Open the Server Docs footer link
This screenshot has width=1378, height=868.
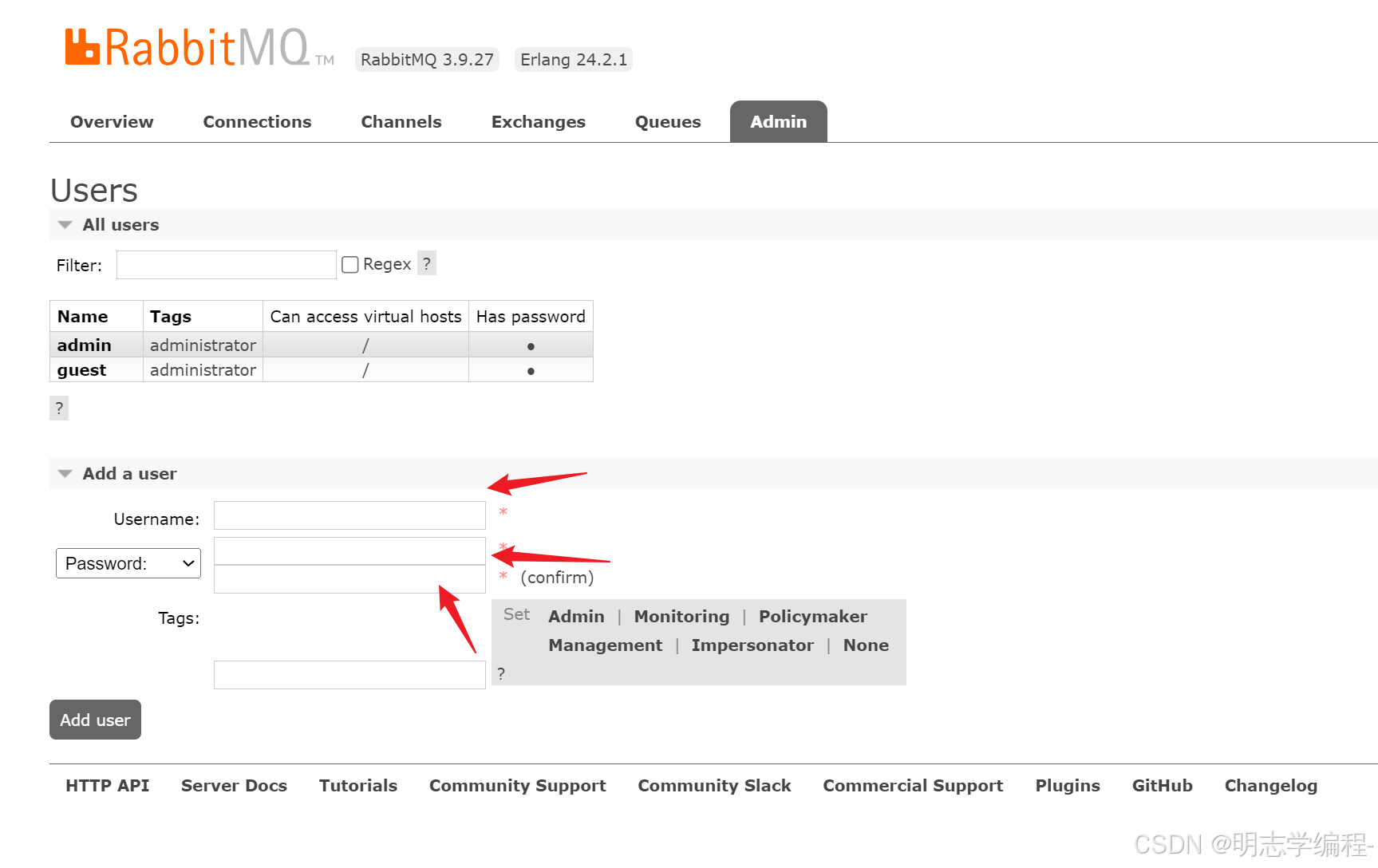[x=234, y=786]
